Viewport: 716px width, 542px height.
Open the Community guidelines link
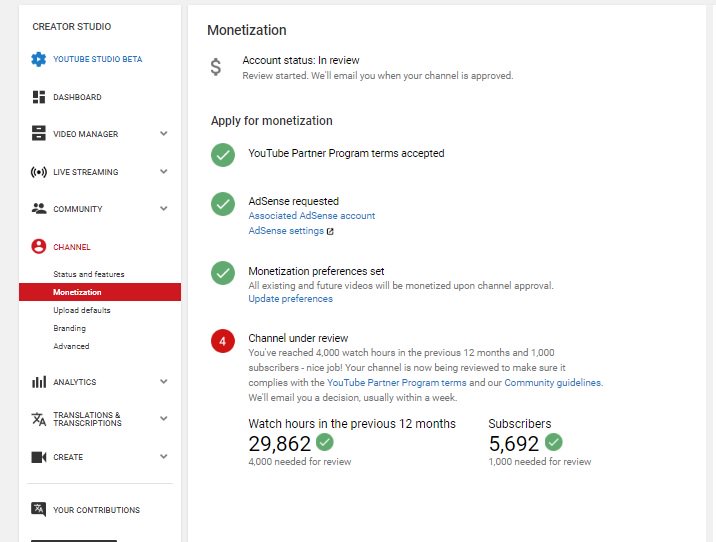click(x=553, y=383)
